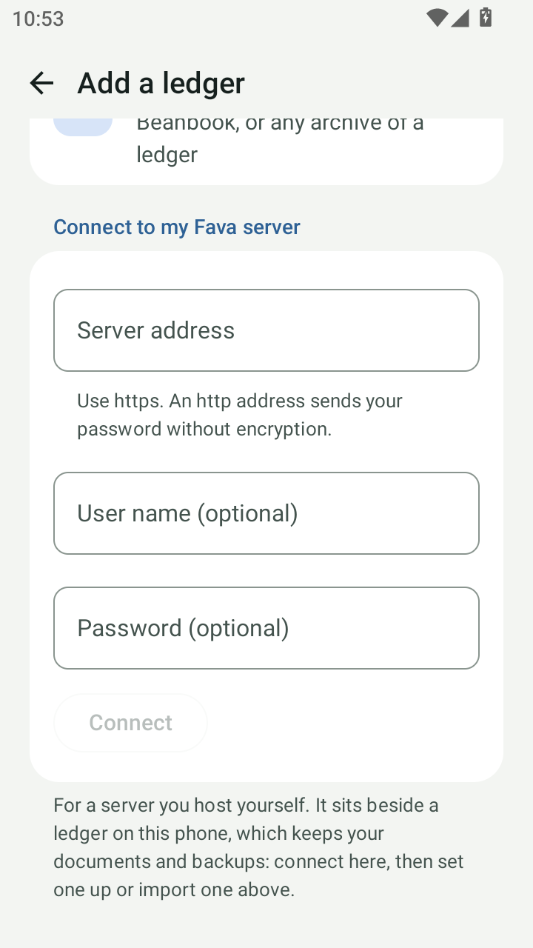Tap the 10:53 status bar clock
Image resolution: width=533 pixels, height=948 pixels.
[x=38, y=19]
